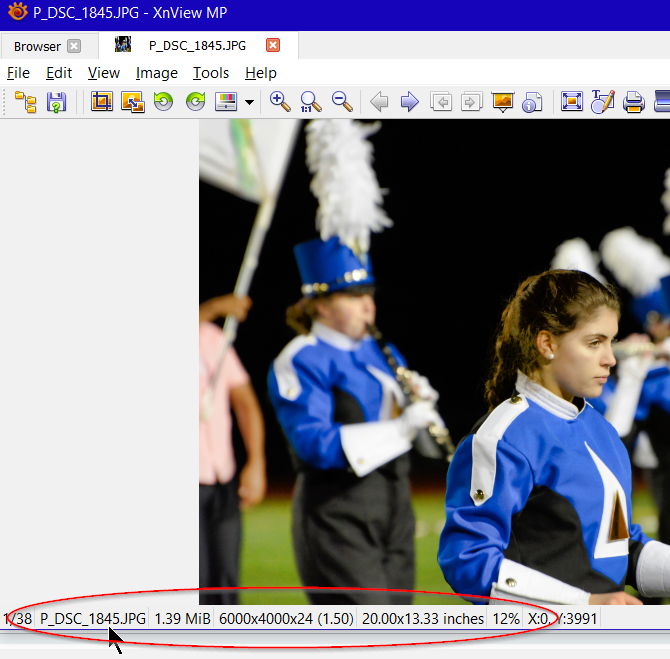This screenshot has height=659, width=670.
Task: Open the Tools menu
Action: [x=211, y=73]
